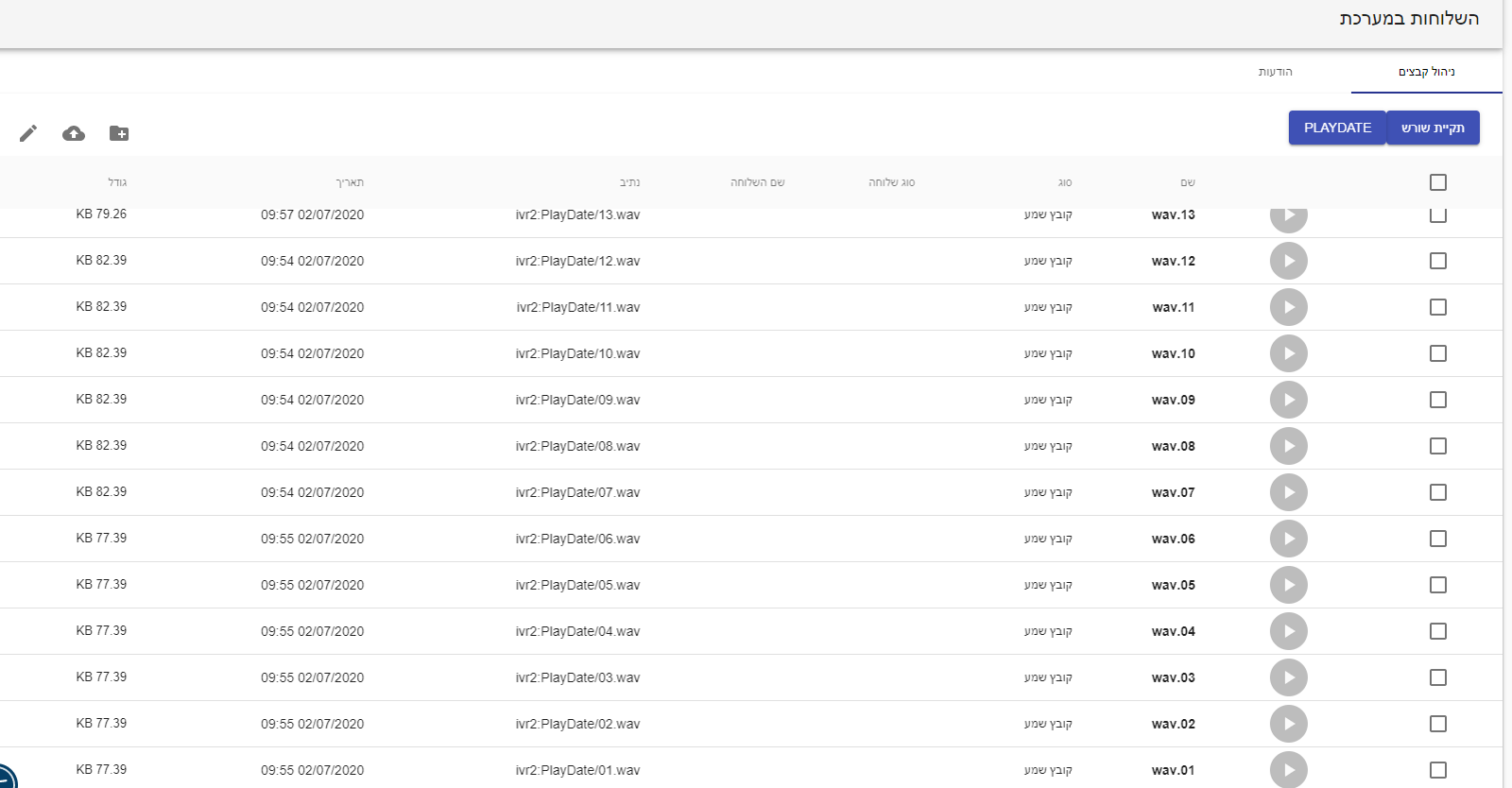
Task: Play the 10.wav audio file
Action: point(1288,353)
